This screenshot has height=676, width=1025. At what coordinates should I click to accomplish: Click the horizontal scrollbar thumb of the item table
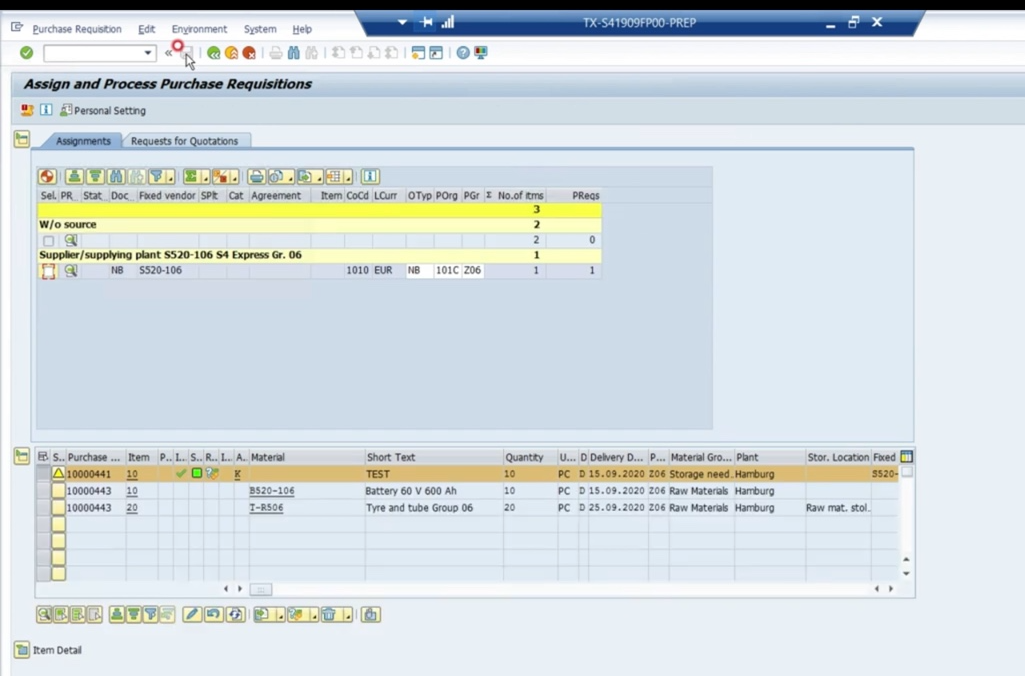click(261, 589)
